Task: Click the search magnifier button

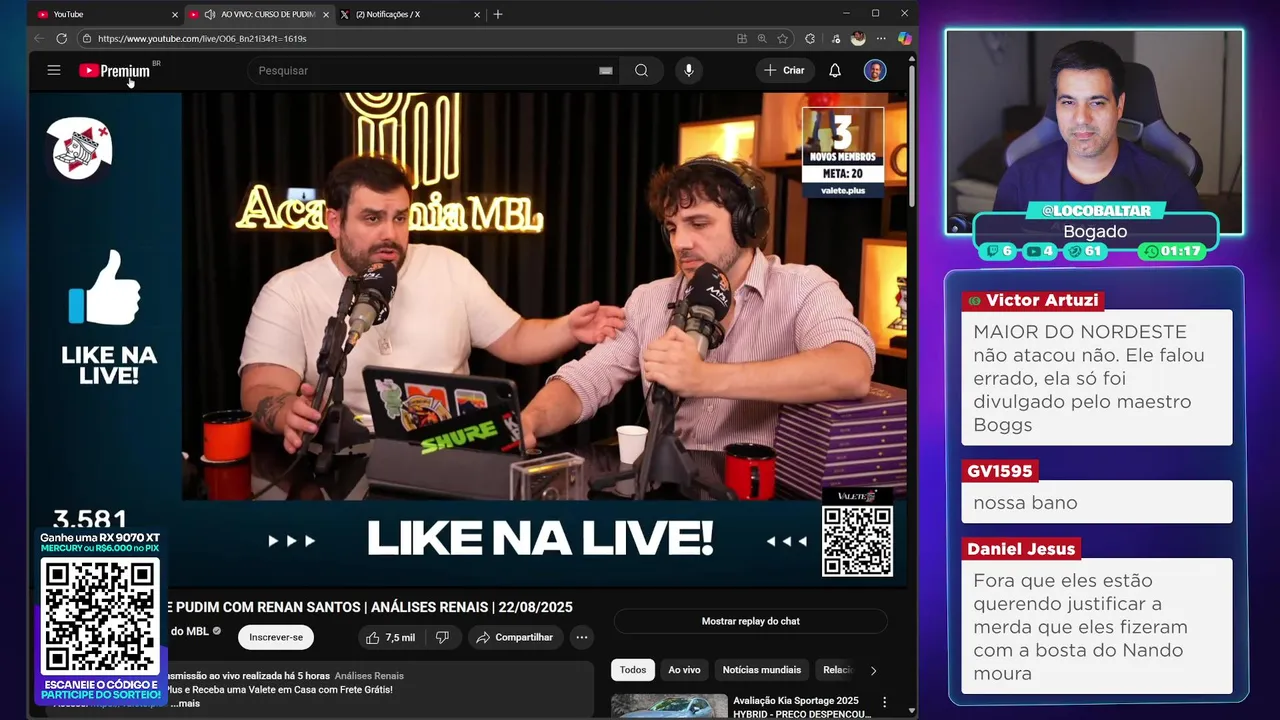Action: (641, 70)
